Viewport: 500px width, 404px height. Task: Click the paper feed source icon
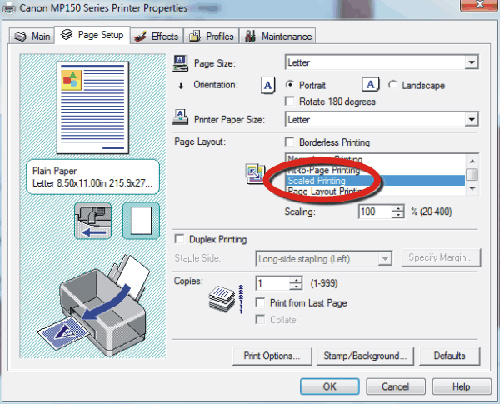93,220
